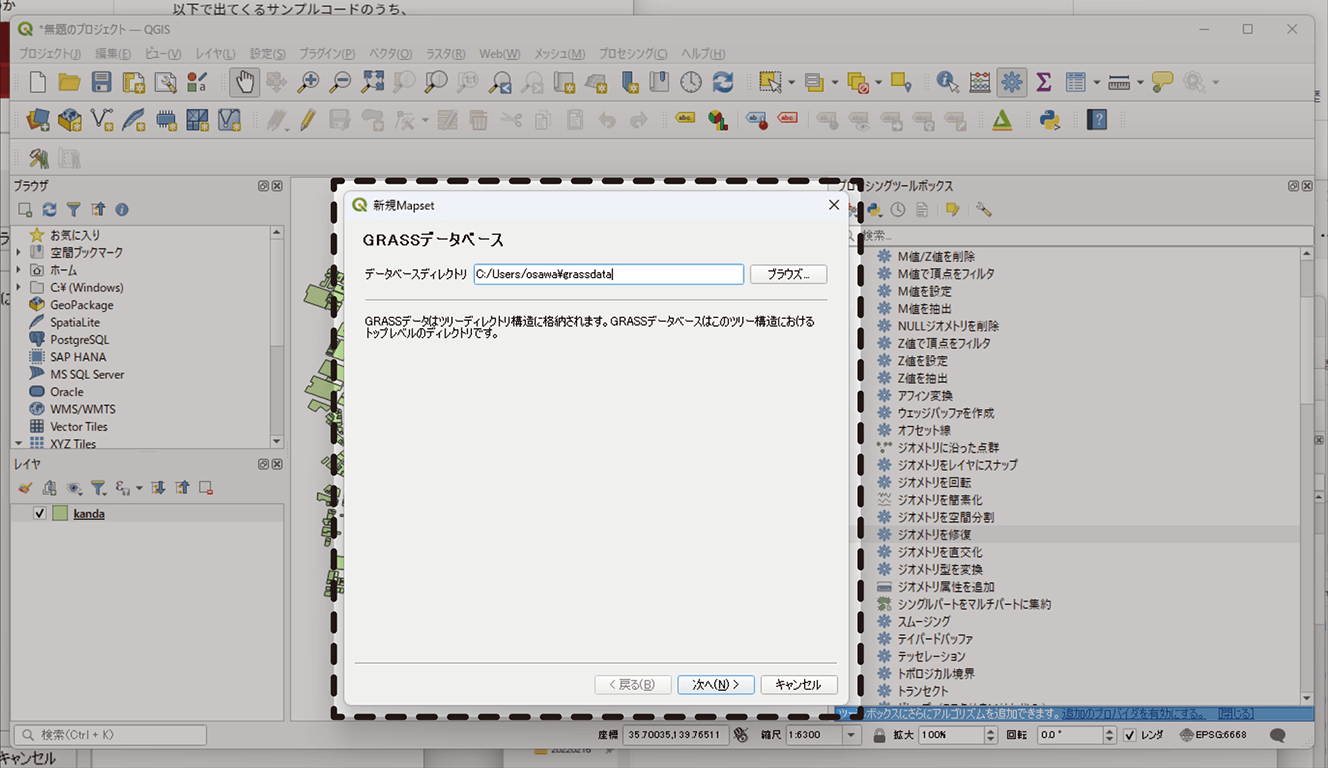Click the ブラウズ... button in the dialog
Image resolution: width=1328 pixels, height=768 pixels.
[x=789, y=274]
